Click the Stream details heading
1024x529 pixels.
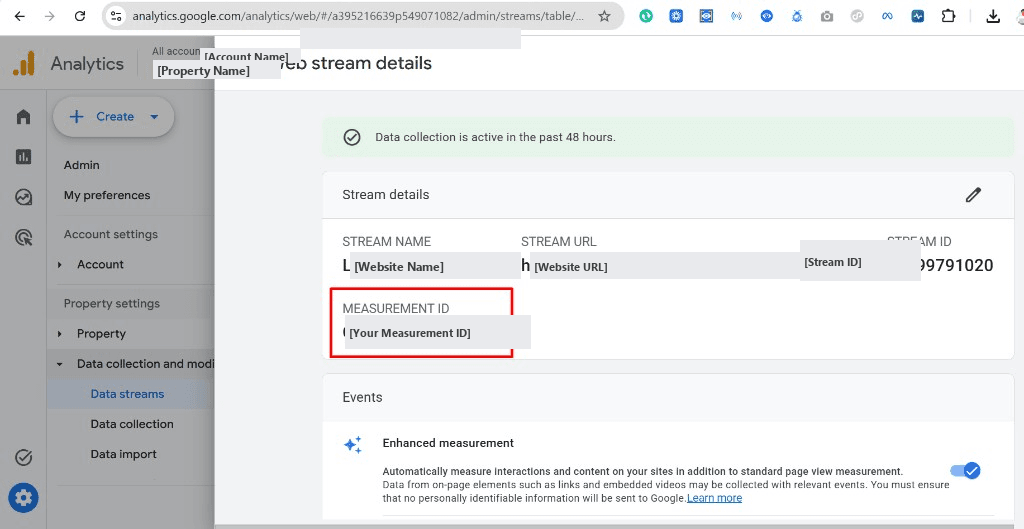(386, 195)
